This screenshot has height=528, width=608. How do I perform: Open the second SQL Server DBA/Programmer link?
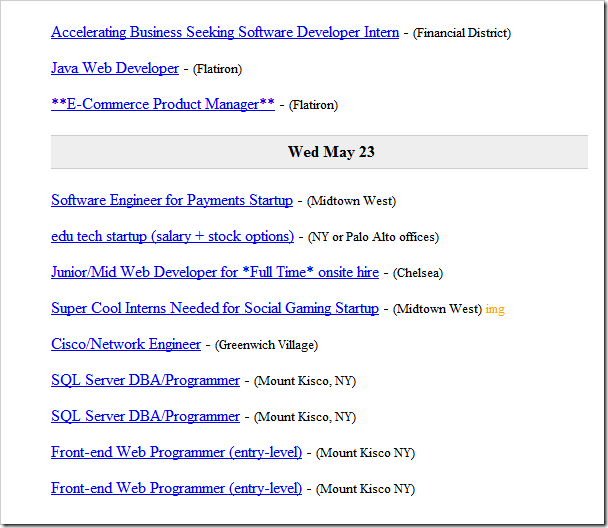145,416
